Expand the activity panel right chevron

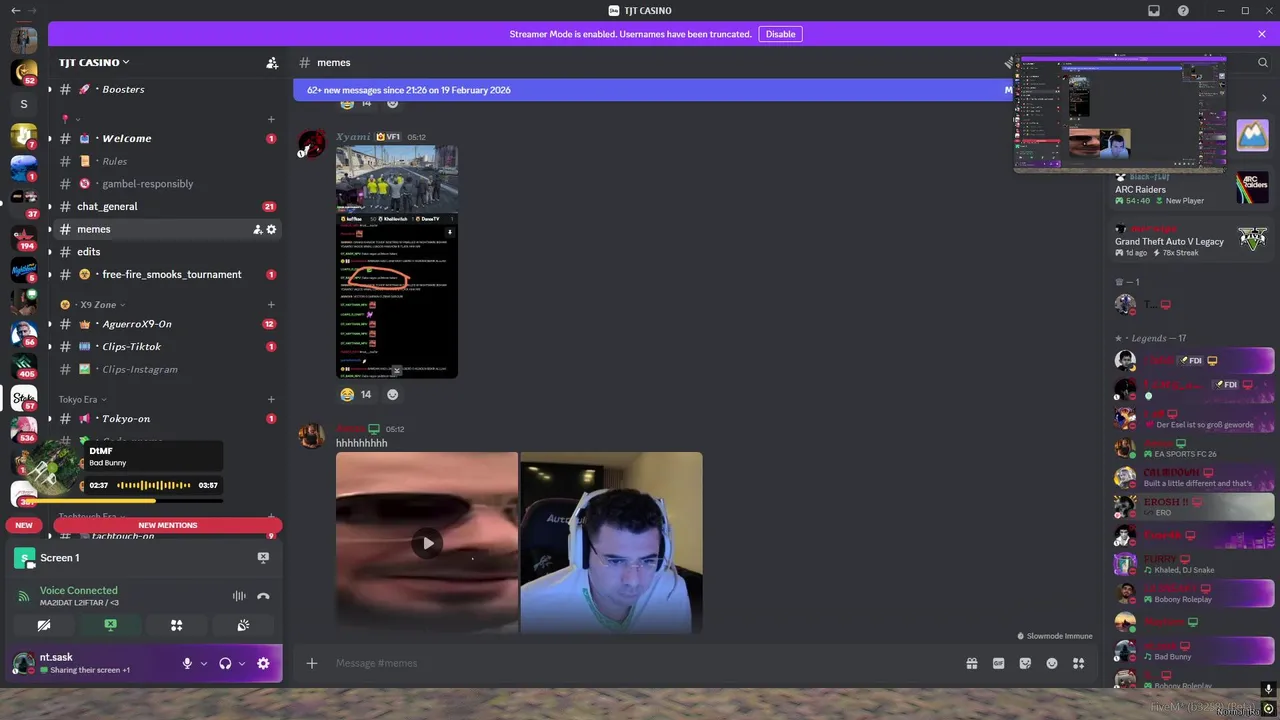coord(1264,98)
